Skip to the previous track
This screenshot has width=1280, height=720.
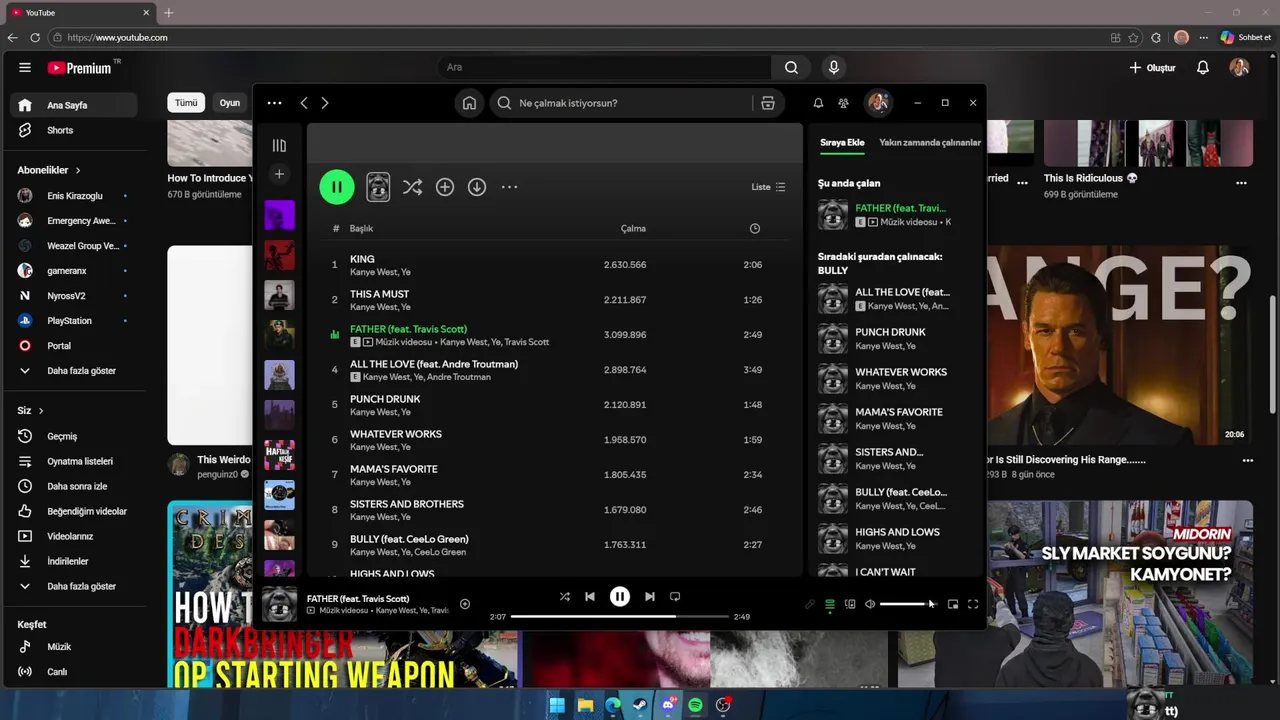coord(590,597)
